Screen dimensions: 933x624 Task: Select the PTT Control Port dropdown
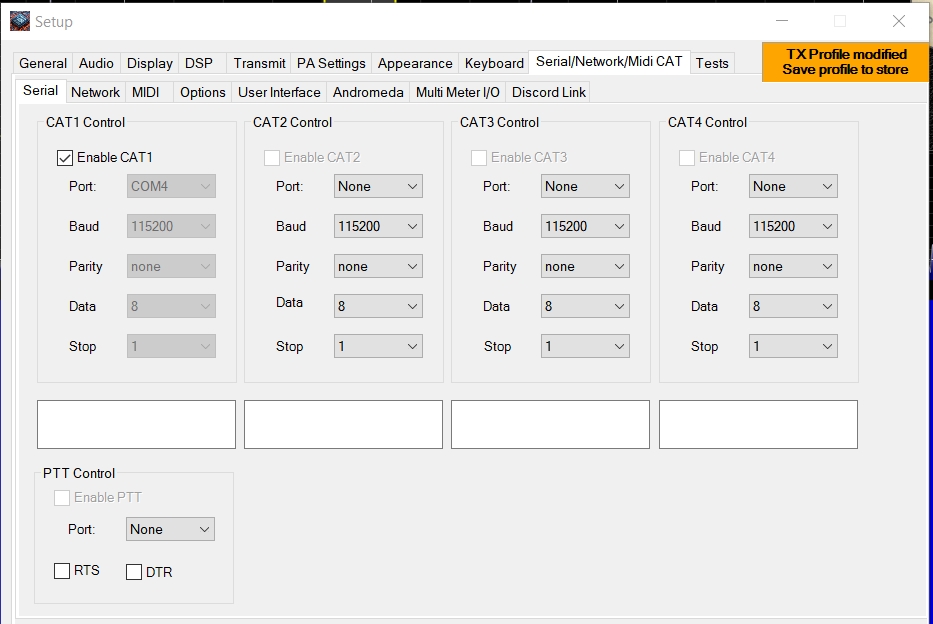[x=171, y=529]
